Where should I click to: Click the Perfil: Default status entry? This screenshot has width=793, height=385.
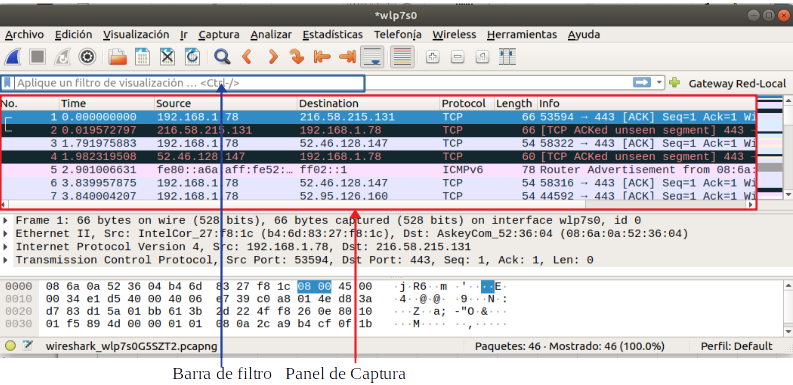(x=736, y=347)
